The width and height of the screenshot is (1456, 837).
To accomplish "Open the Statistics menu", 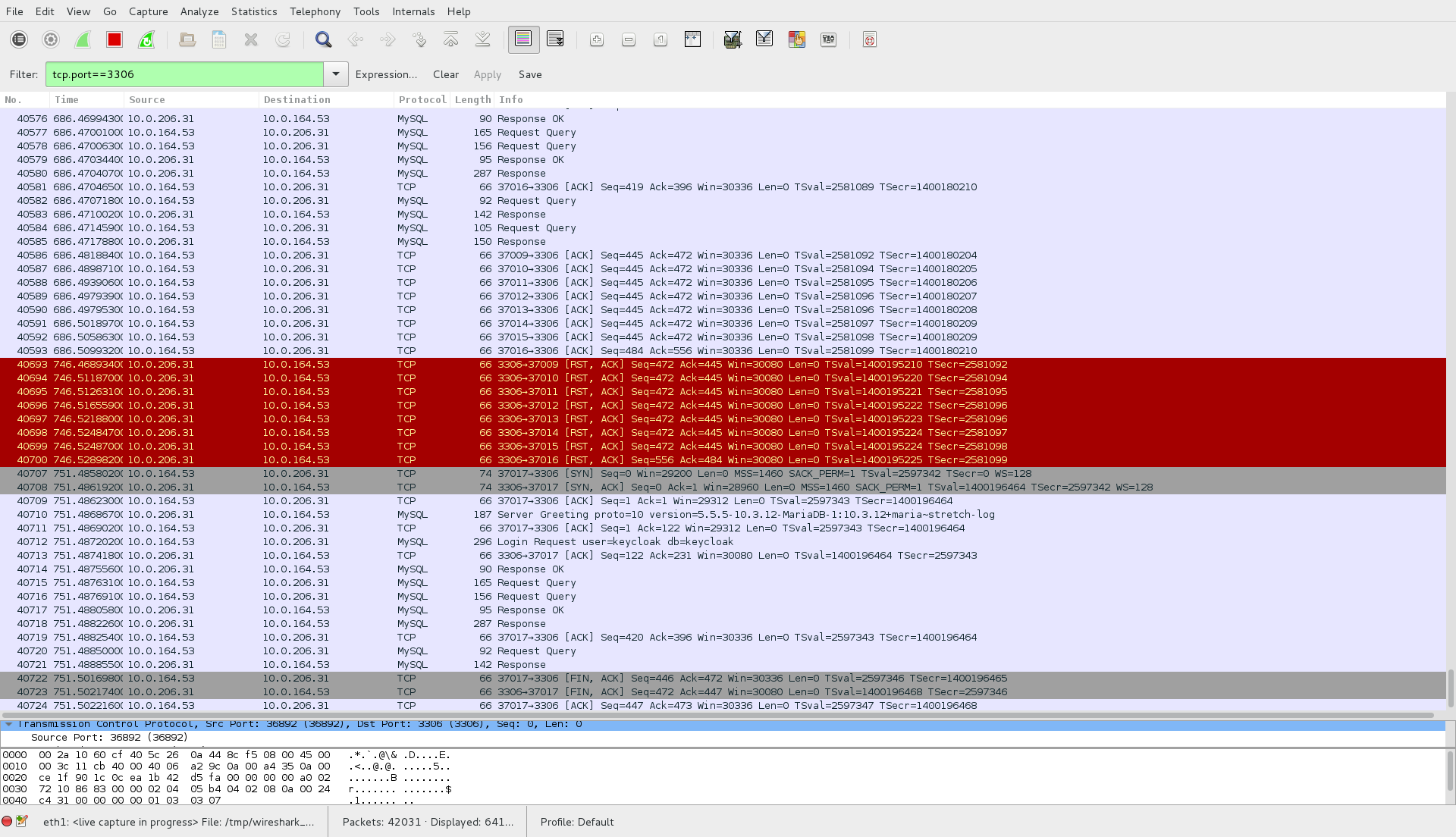I will click(254, 11).
